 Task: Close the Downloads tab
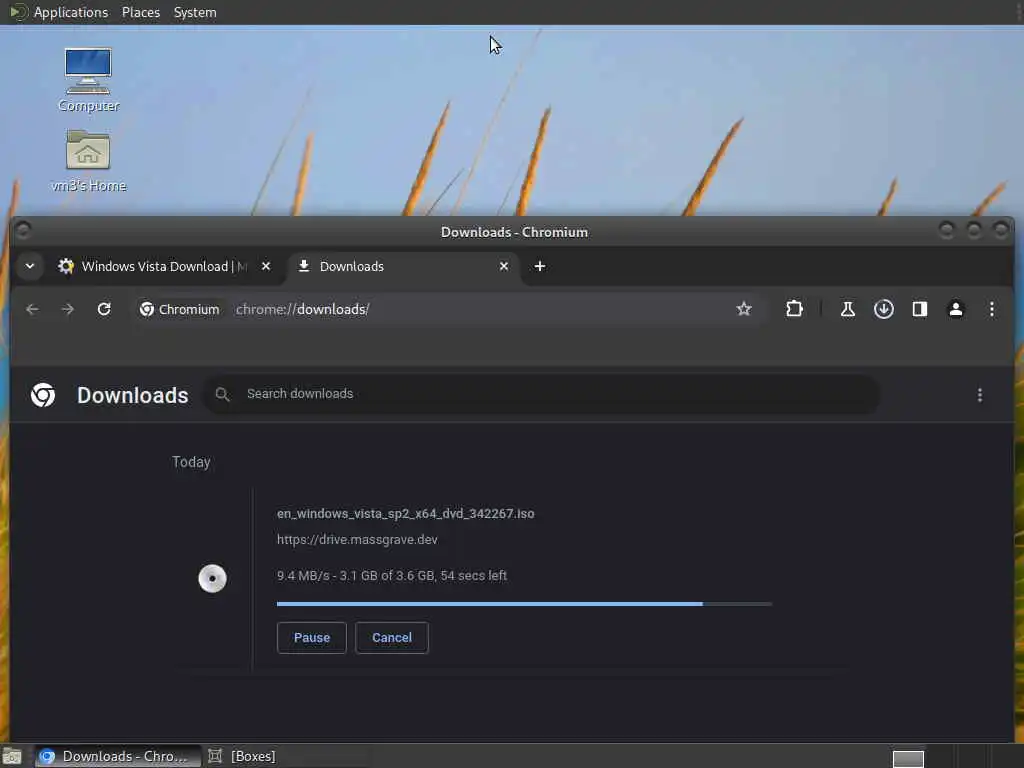point(504,266)
